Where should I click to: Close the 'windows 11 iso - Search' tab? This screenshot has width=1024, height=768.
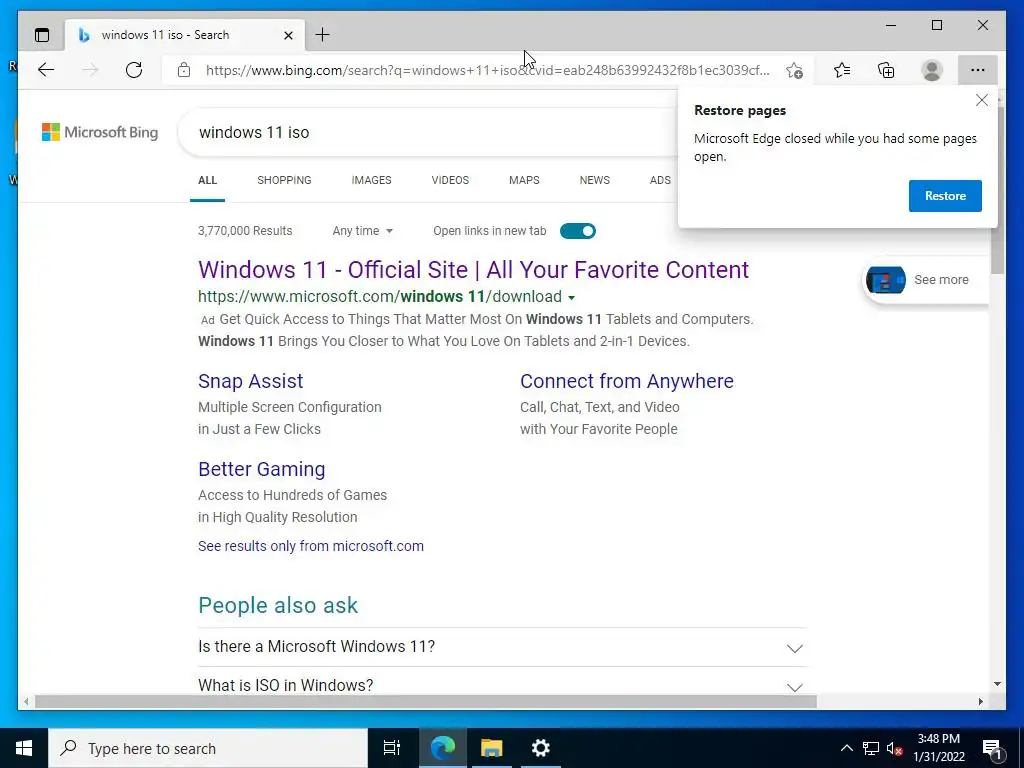click(x=289, y=35)
